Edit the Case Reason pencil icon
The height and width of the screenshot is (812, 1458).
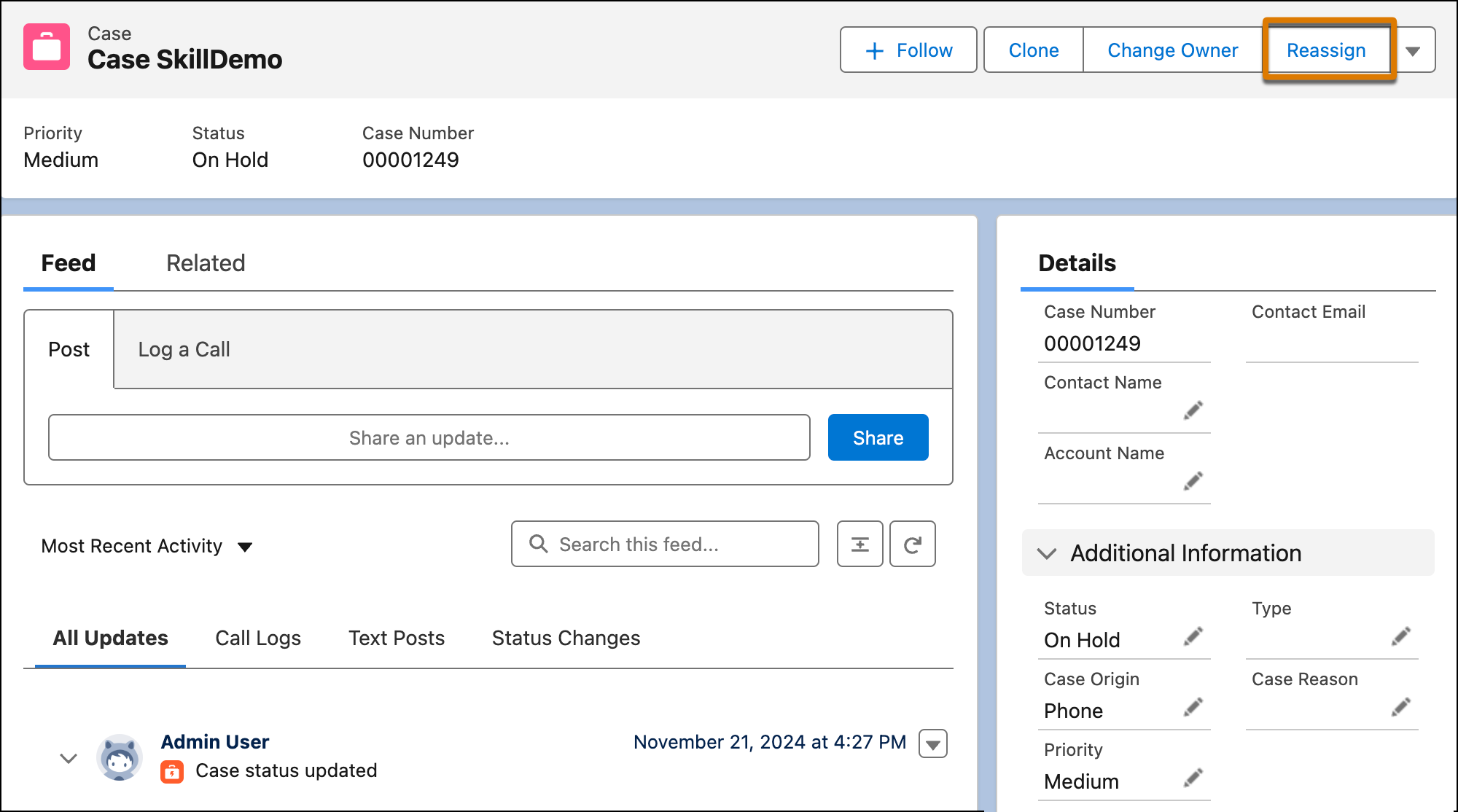tap(1401, 707)
